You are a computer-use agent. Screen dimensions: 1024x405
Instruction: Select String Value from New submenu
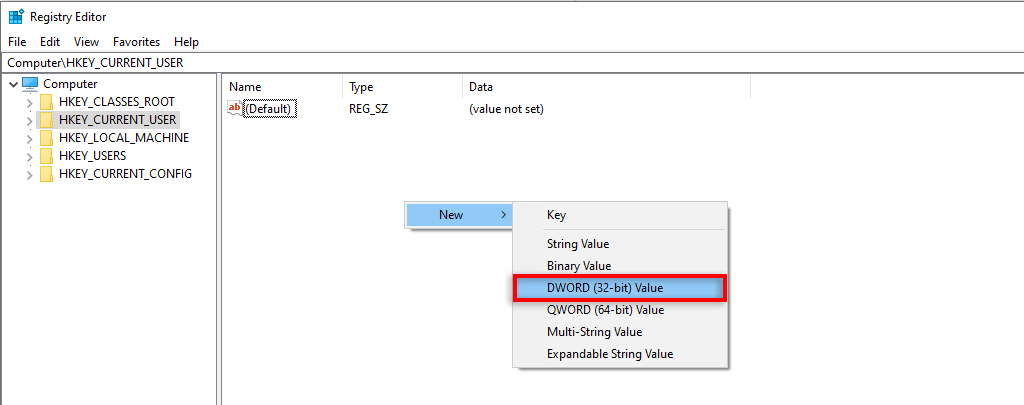[577, 244]
